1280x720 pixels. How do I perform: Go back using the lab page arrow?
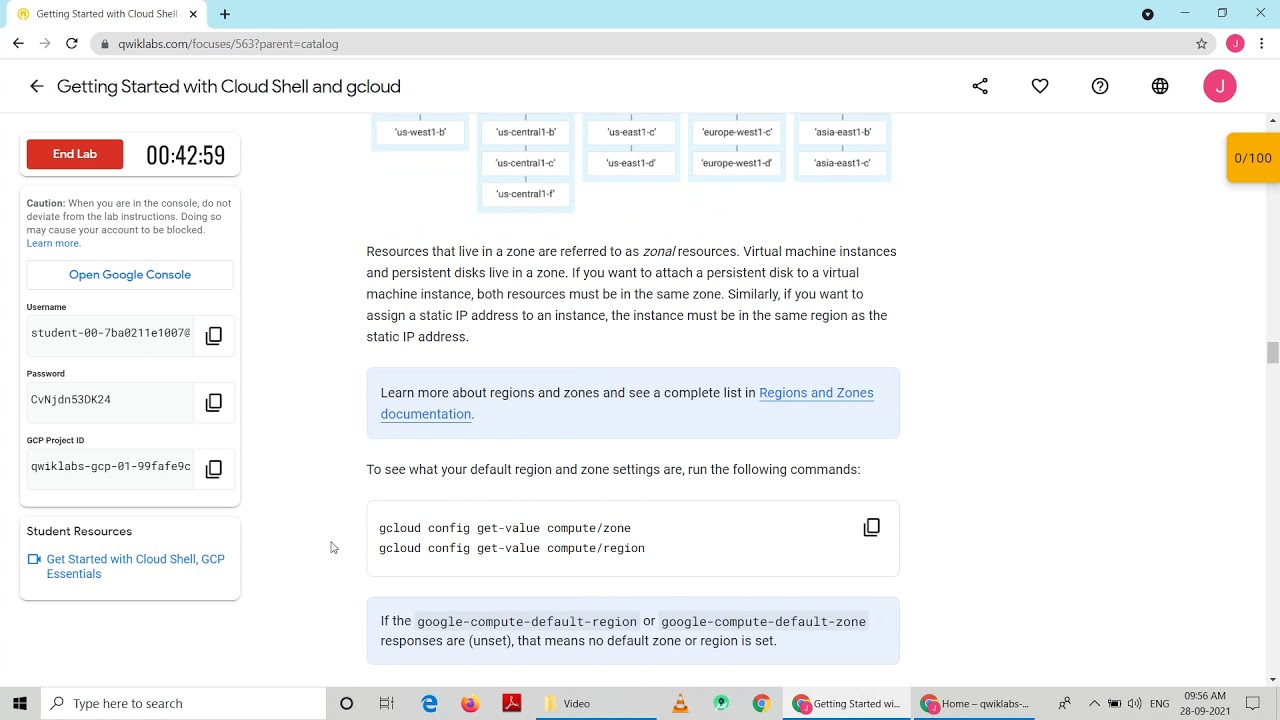[x=37, y=86]
